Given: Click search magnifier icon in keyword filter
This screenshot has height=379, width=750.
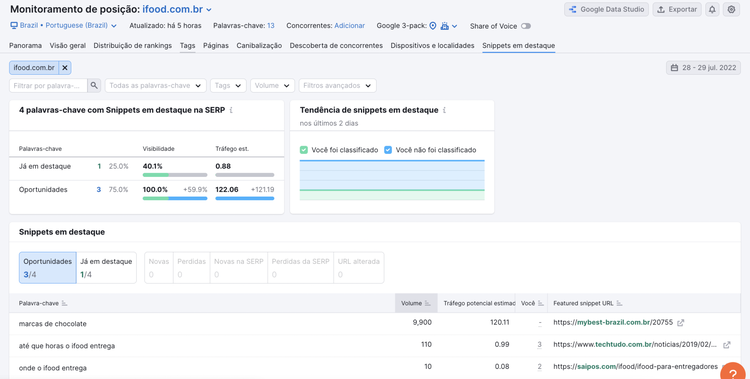Looking at the screenshot, I should (94, 86).
